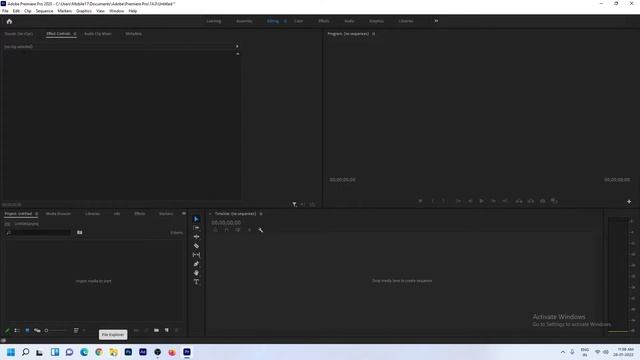
Task: Open Microsoft Edge from taskbar
Action: click(x=84, y=352)
